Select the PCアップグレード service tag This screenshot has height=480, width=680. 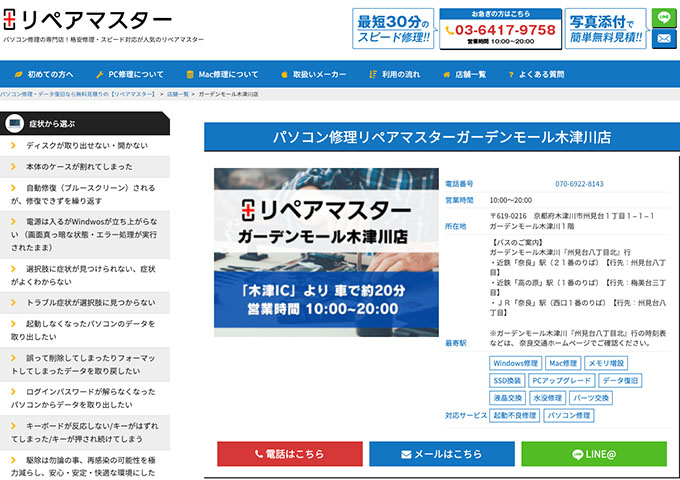(562, 381)
